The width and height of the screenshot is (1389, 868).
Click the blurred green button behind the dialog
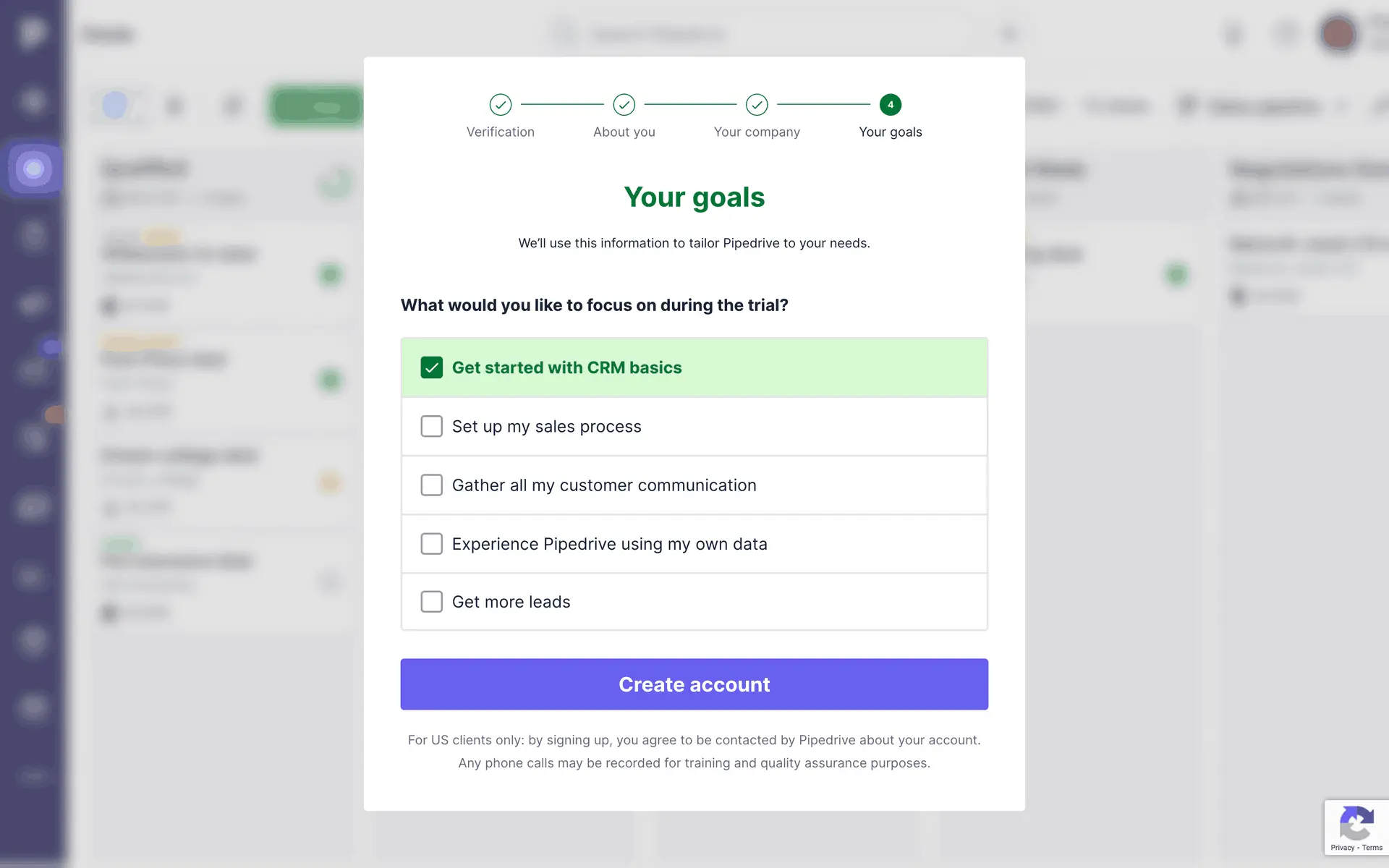click(317, 107)
